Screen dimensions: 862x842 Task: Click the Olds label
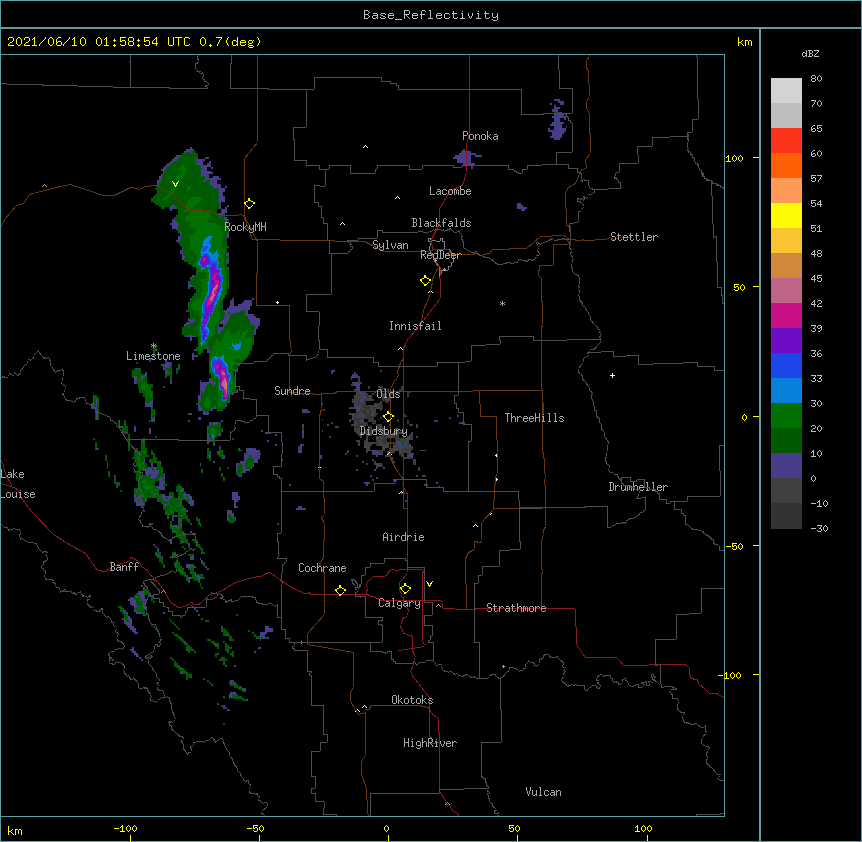coord(388,394)
